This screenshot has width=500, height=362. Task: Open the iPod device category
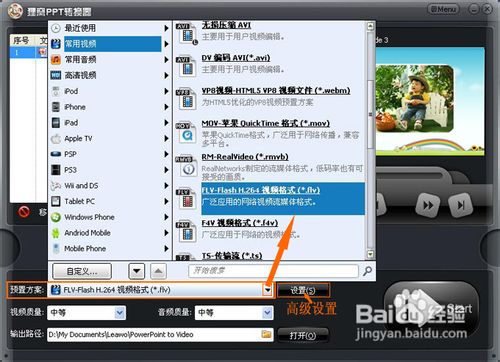71,91
